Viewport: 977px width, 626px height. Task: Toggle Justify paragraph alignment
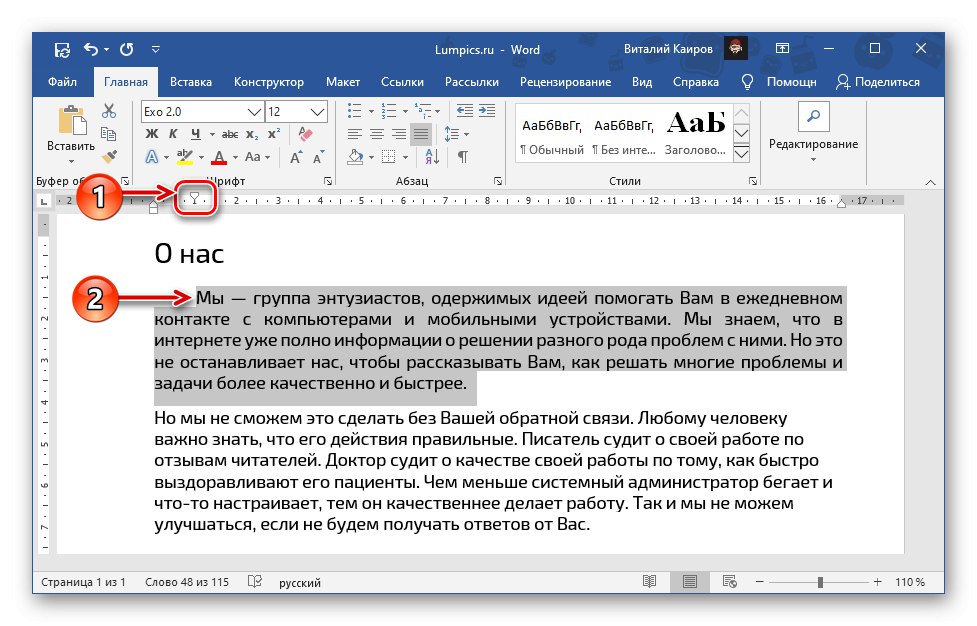pos(420,134)
